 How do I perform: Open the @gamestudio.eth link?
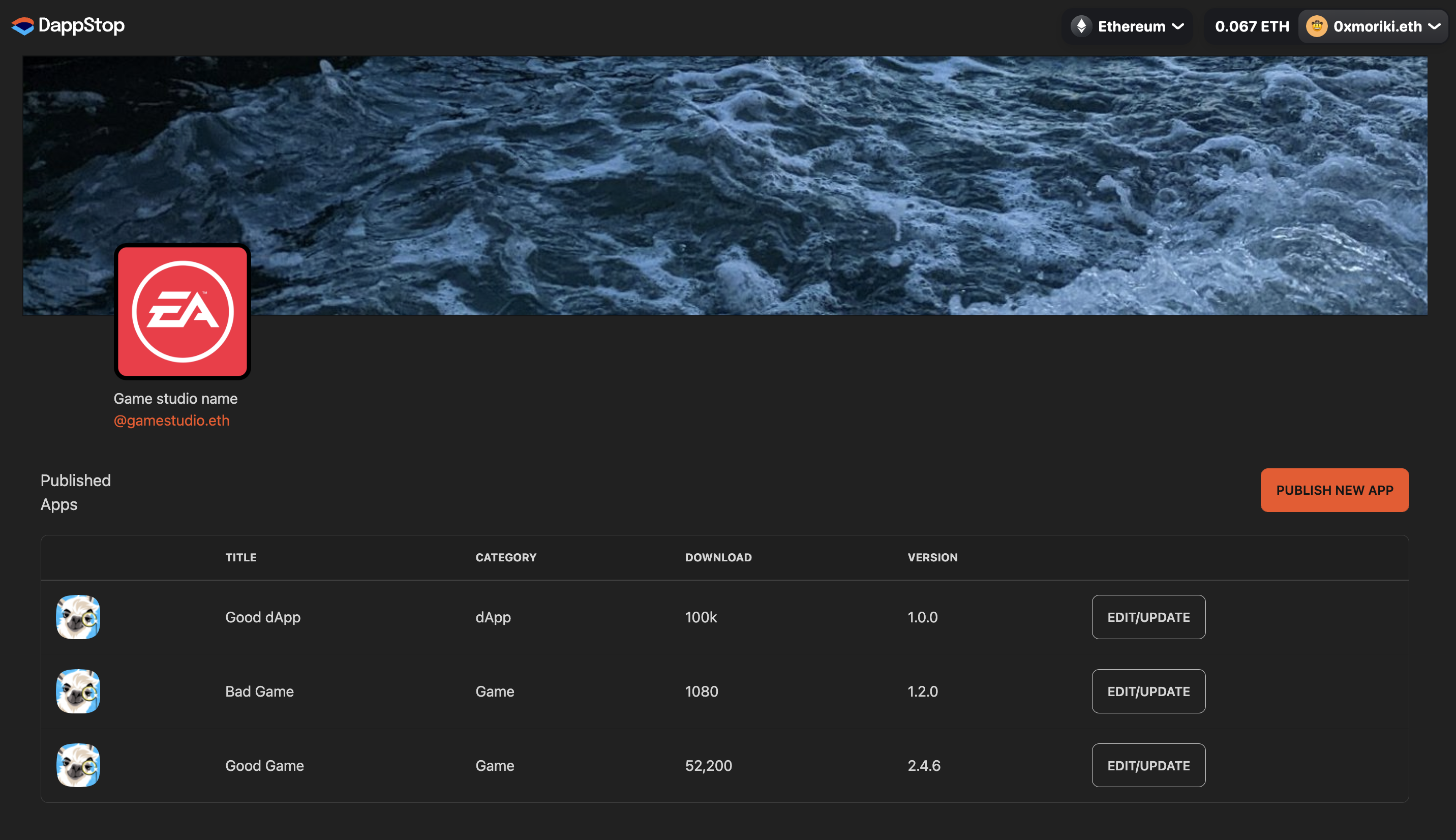tap(171, 421)
